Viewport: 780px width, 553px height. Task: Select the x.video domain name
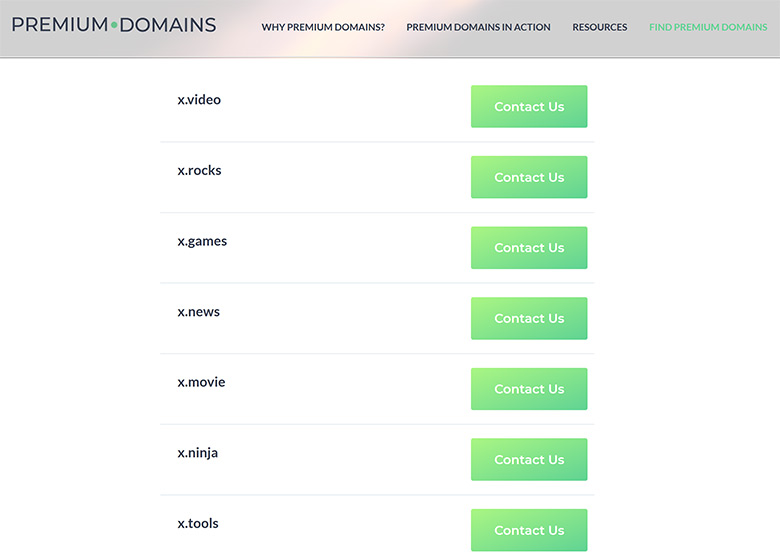point(199,99)
